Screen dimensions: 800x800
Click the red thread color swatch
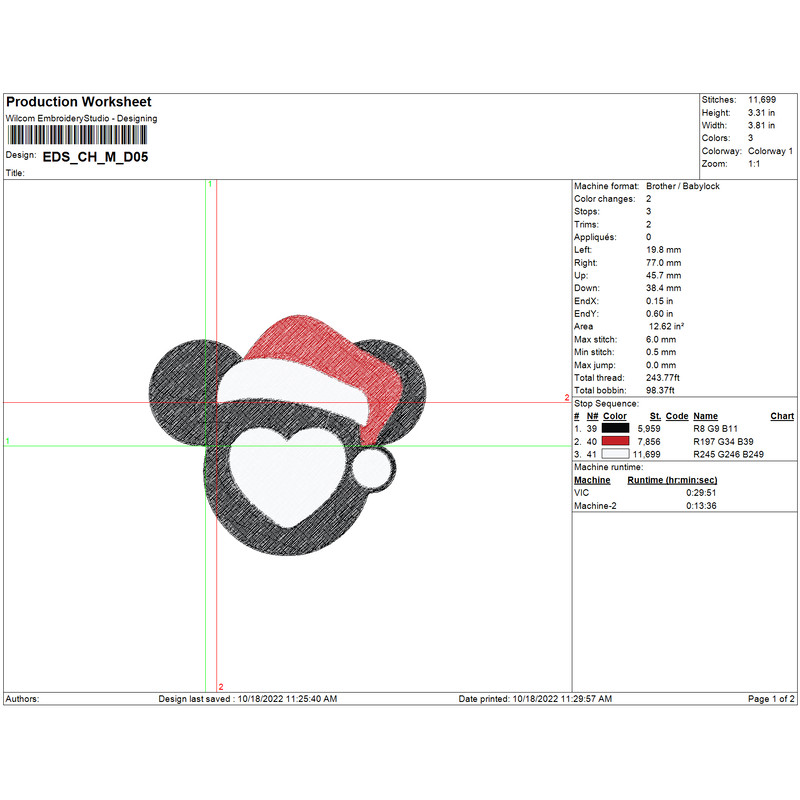pos(616,441)
